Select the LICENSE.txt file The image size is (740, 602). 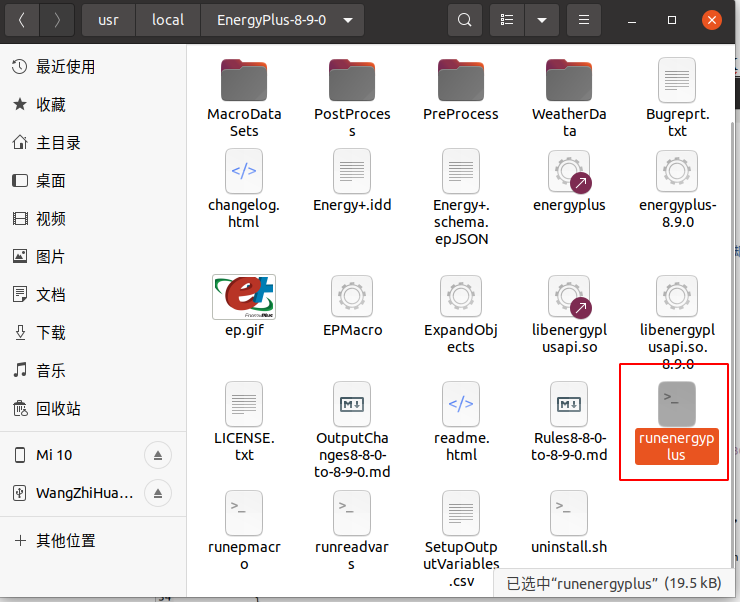[244, 422]
